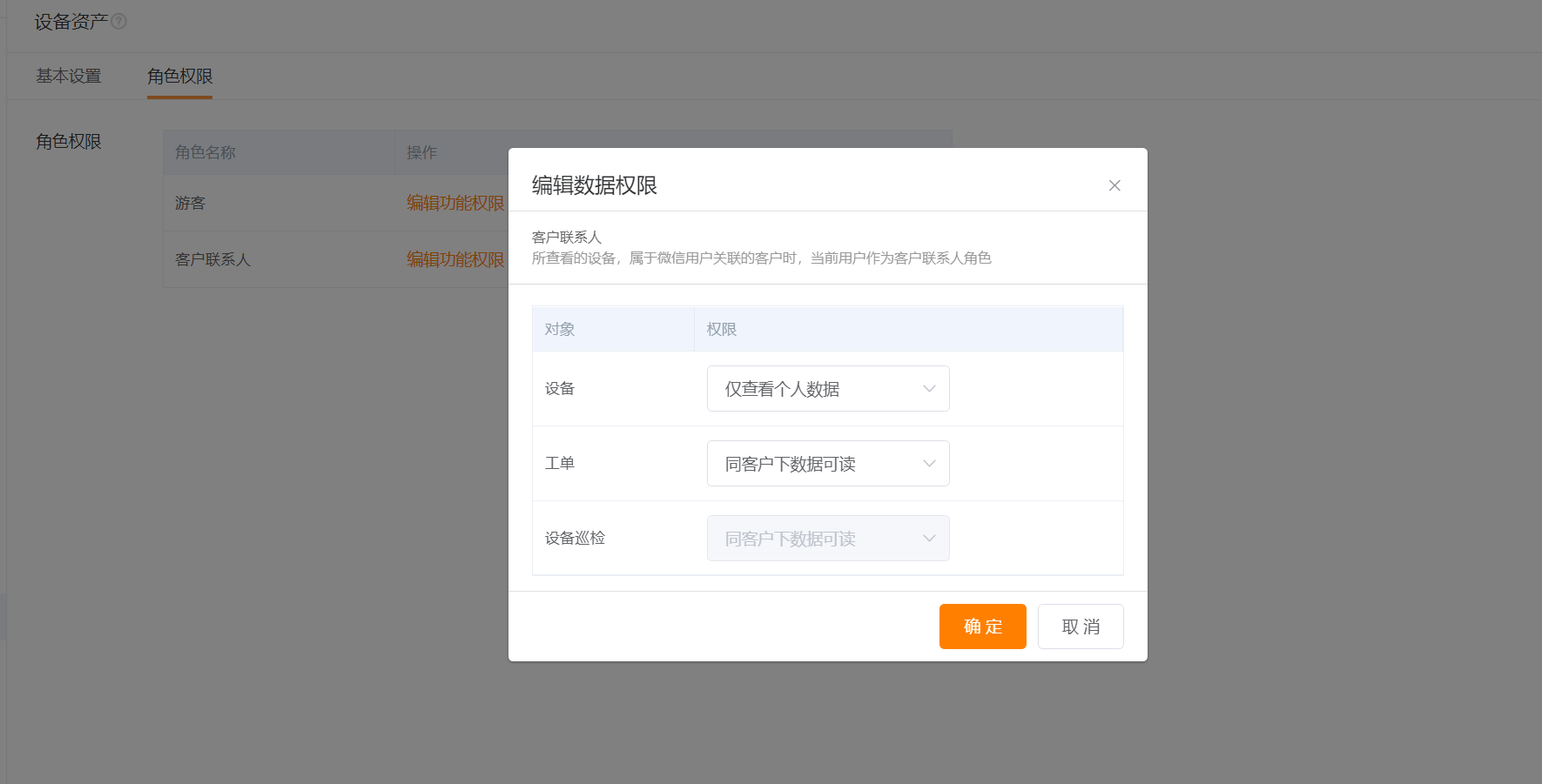
Task: Close the 编辑数据权限 dialog
Action: tap(1114, 185)
